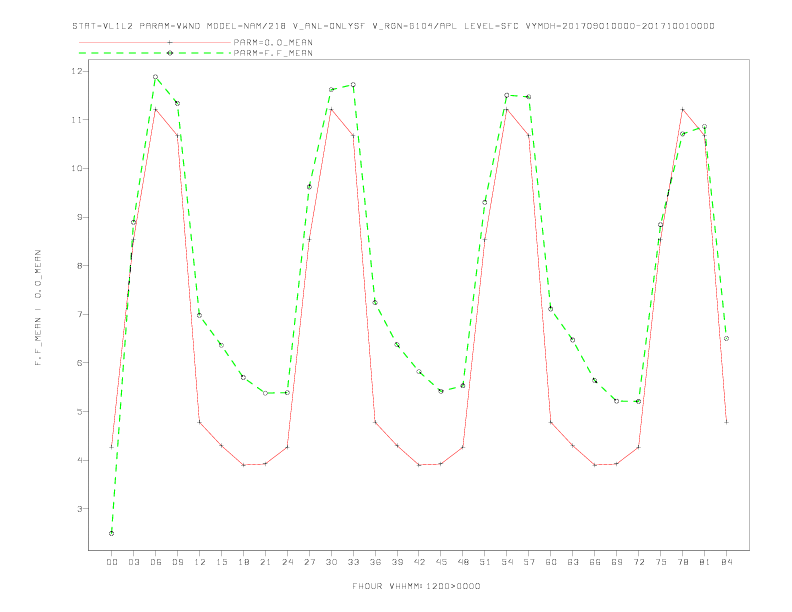The height and width of the screenshot is (612, 792).
Task: Click x-axis hour label 75
Action: (x=661, y=562)
